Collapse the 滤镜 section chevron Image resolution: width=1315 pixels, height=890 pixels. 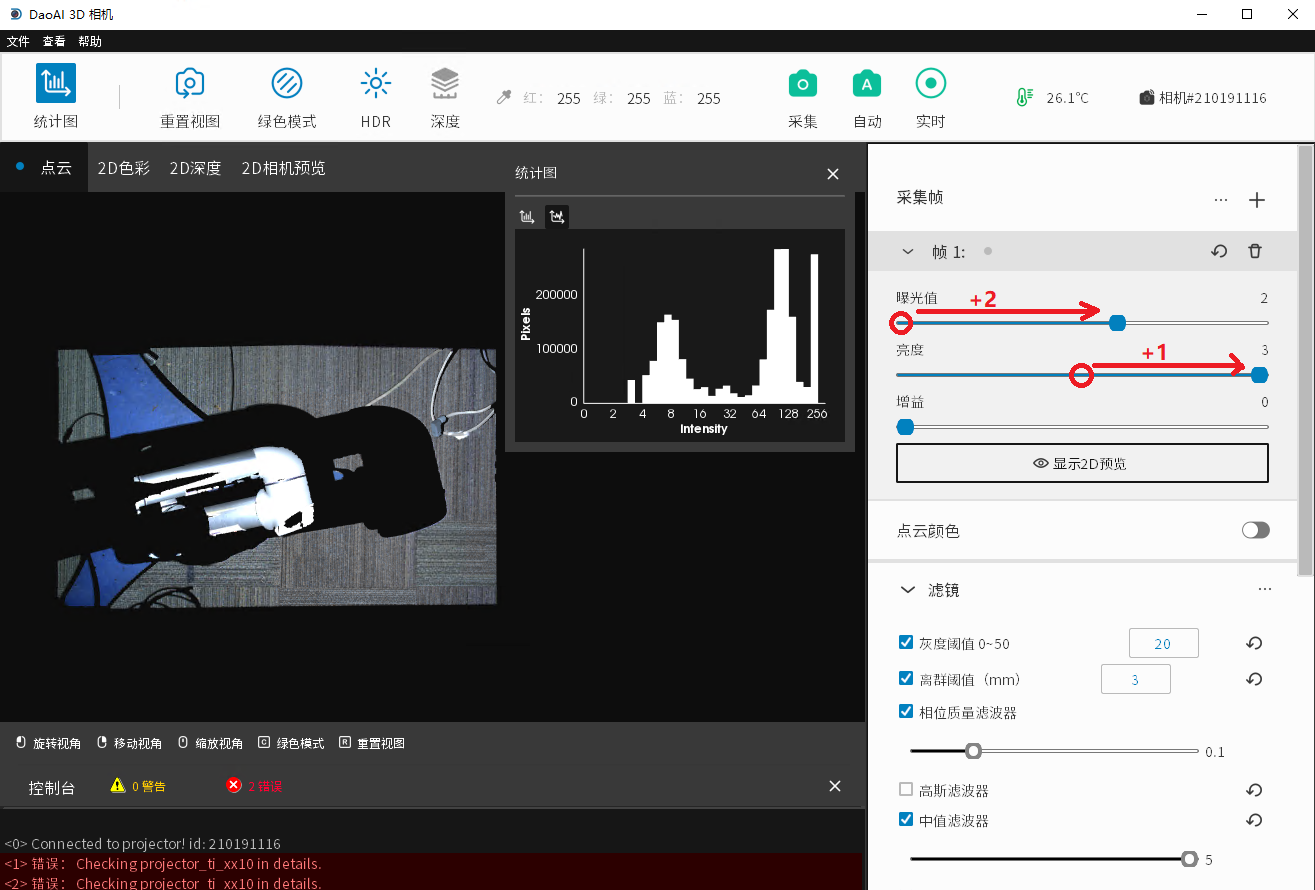908,590
